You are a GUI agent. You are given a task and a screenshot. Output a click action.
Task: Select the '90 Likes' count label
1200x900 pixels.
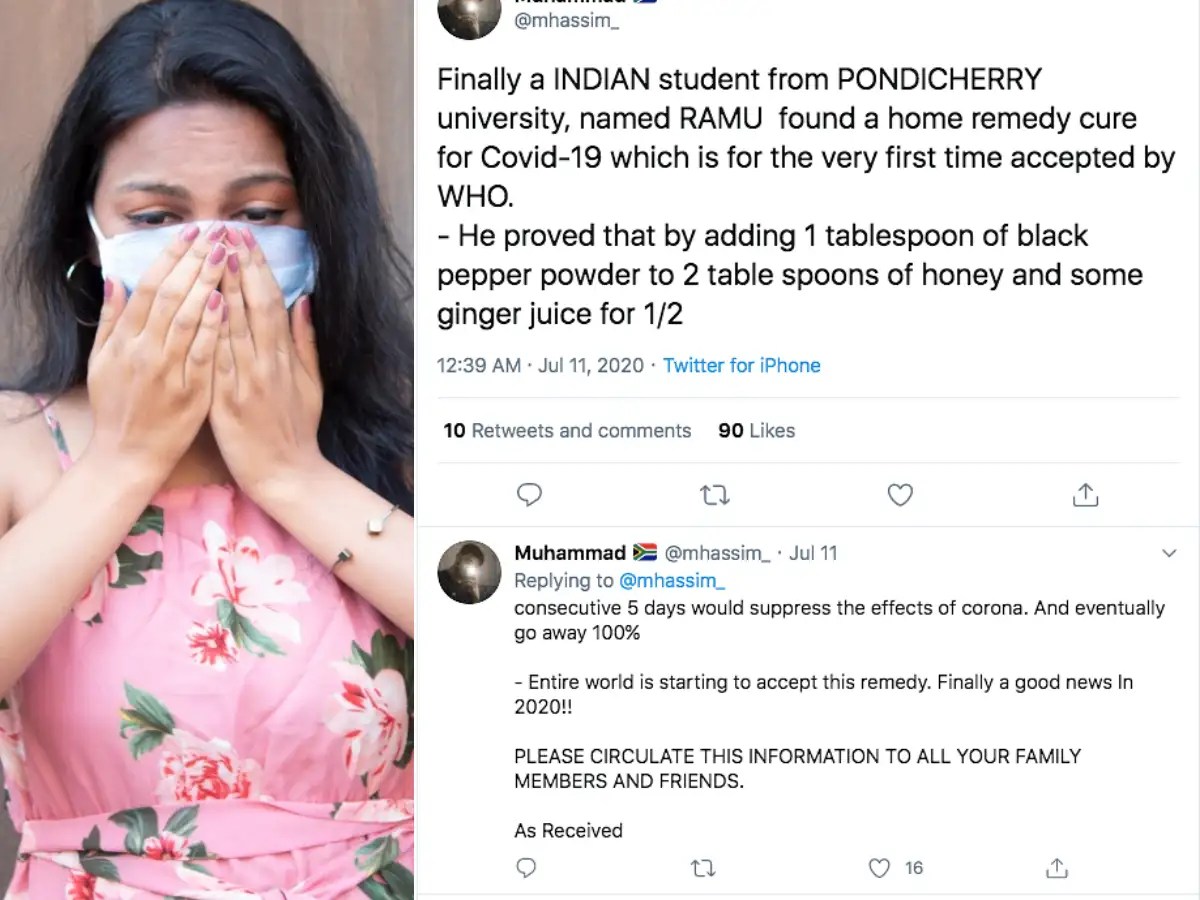point(755,431)
